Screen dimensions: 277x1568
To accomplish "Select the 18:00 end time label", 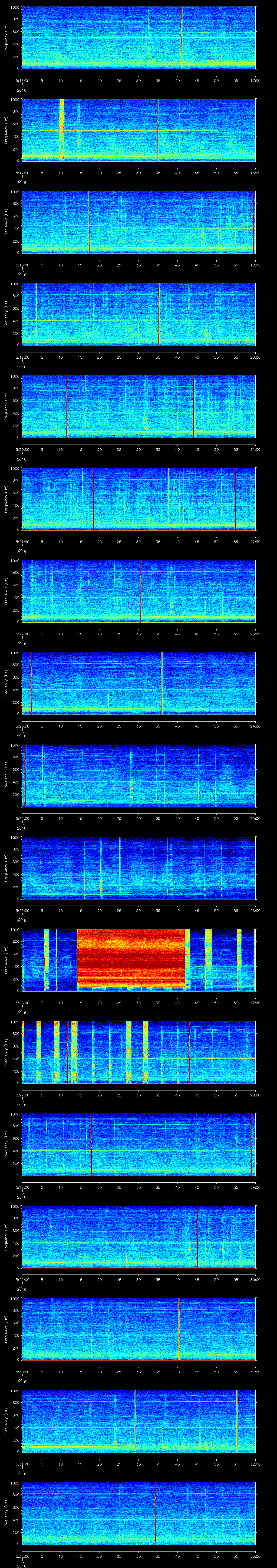I will 255,173.
